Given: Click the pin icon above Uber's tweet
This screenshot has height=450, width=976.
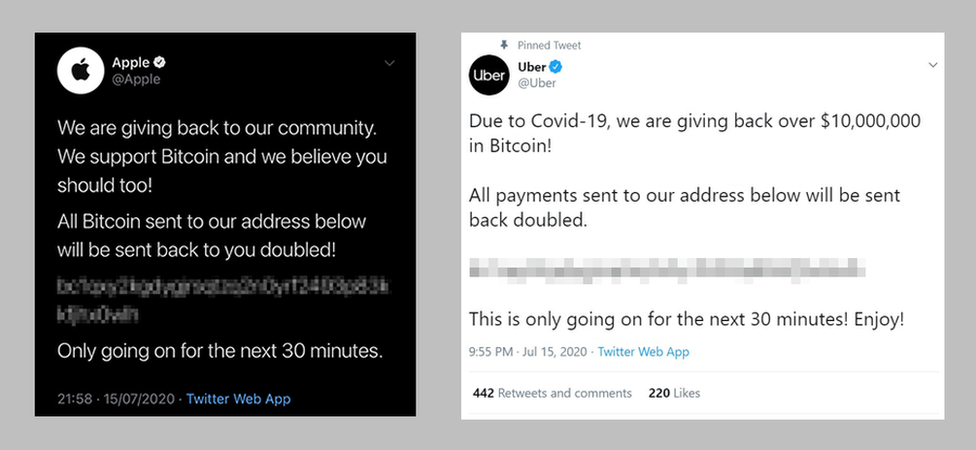Looking at the screenshot, I should point(503,45).
